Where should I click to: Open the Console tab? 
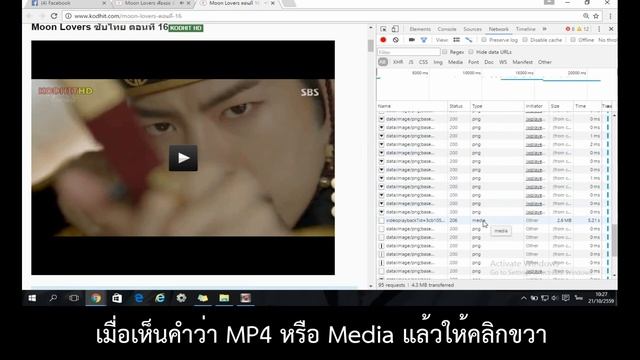447,29
